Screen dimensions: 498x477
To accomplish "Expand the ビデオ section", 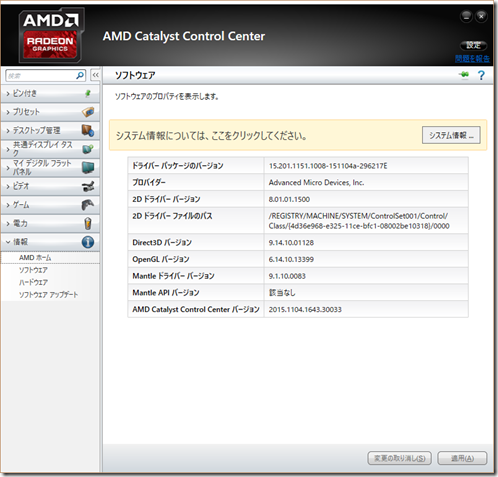I will point(50,186).
